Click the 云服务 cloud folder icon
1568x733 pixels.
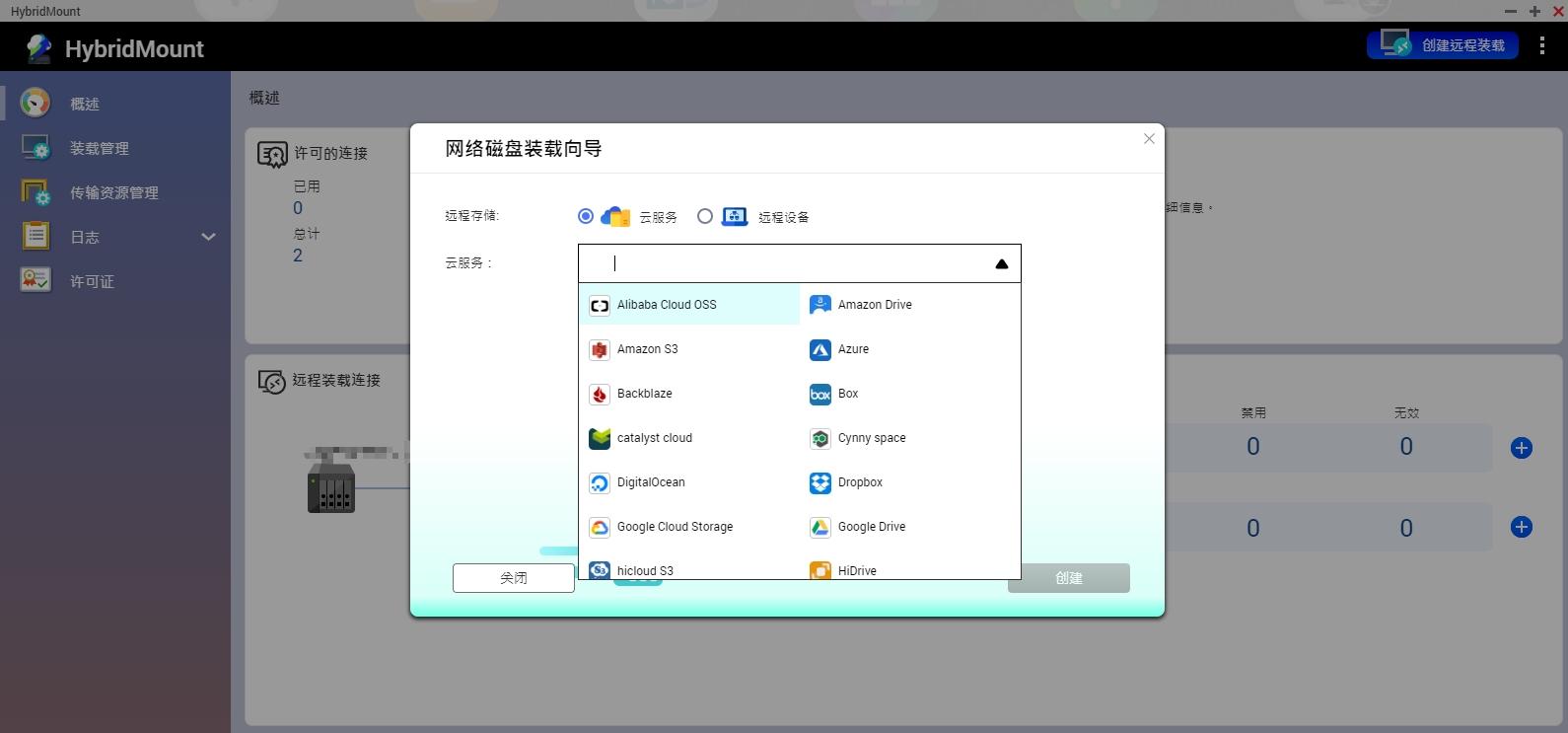click(x=615, y=216)
